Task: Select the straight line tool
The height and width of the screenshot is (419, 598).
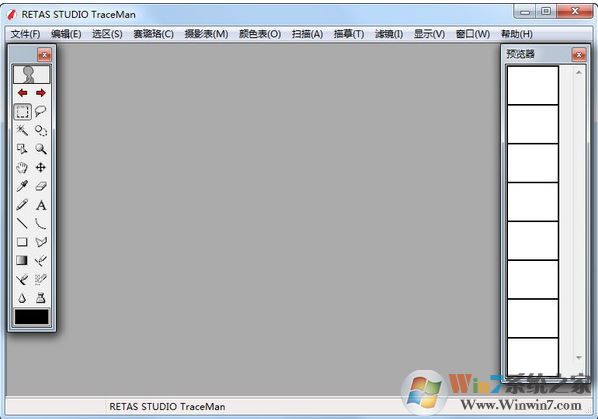Action: [x=22, y=223]
